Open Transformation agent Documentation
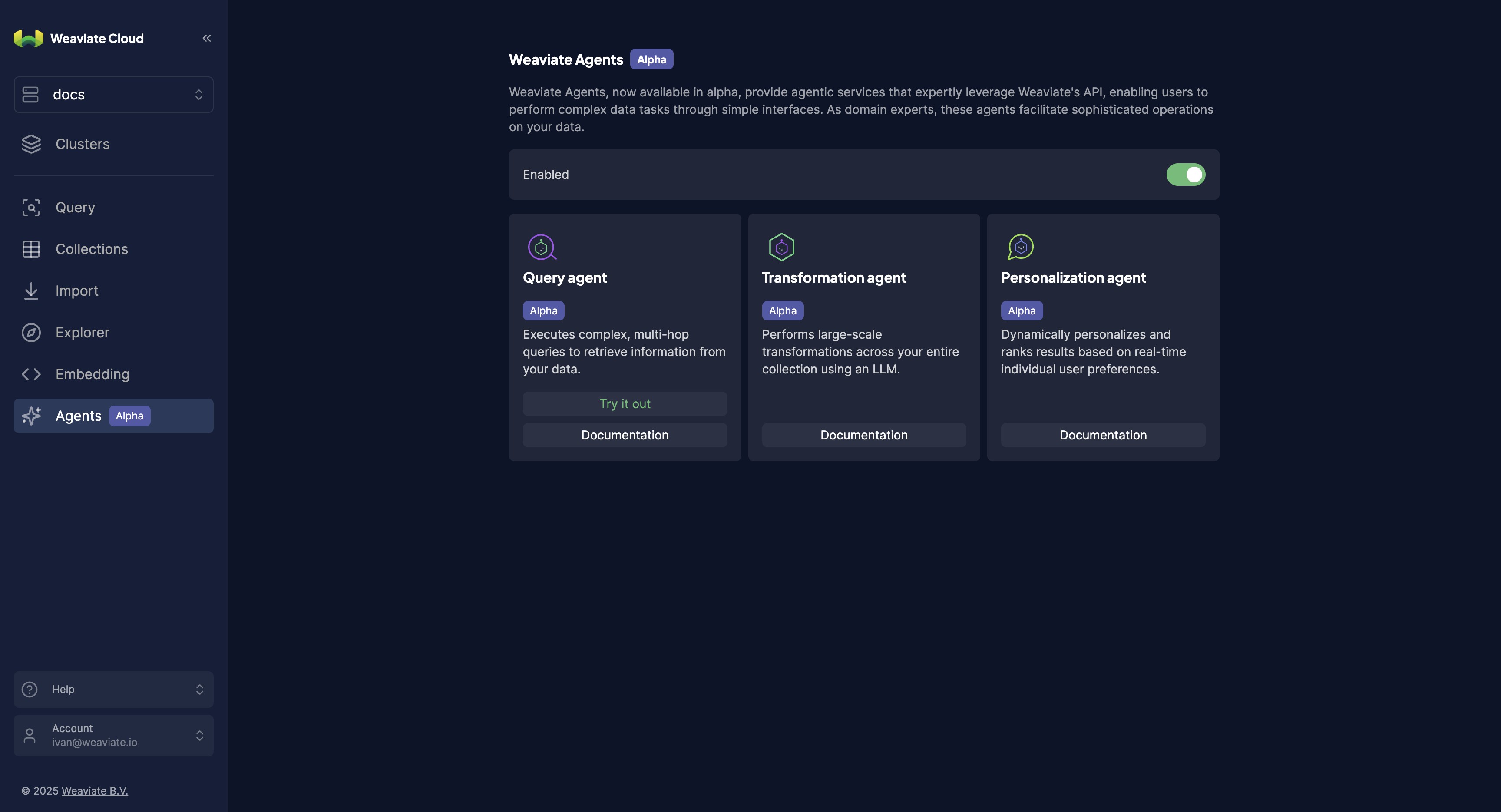Viewport: 1501px width, 812px height. 863,435
